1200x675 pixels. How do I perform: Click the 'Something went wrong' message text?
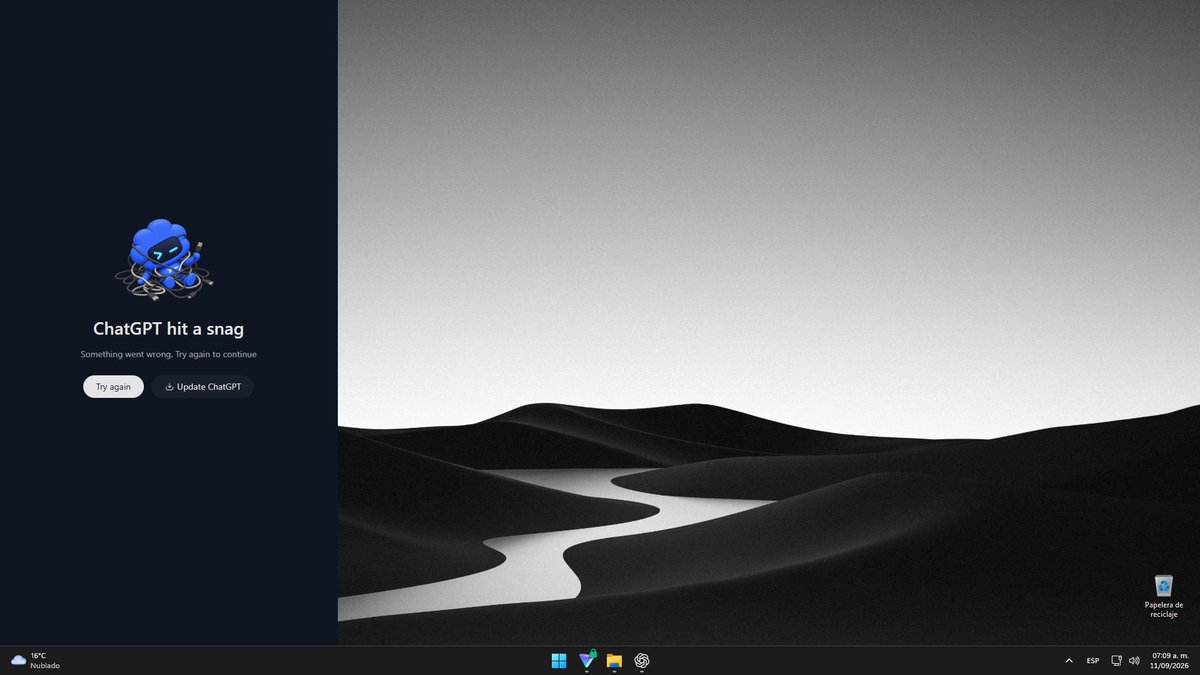pos(168,354)
